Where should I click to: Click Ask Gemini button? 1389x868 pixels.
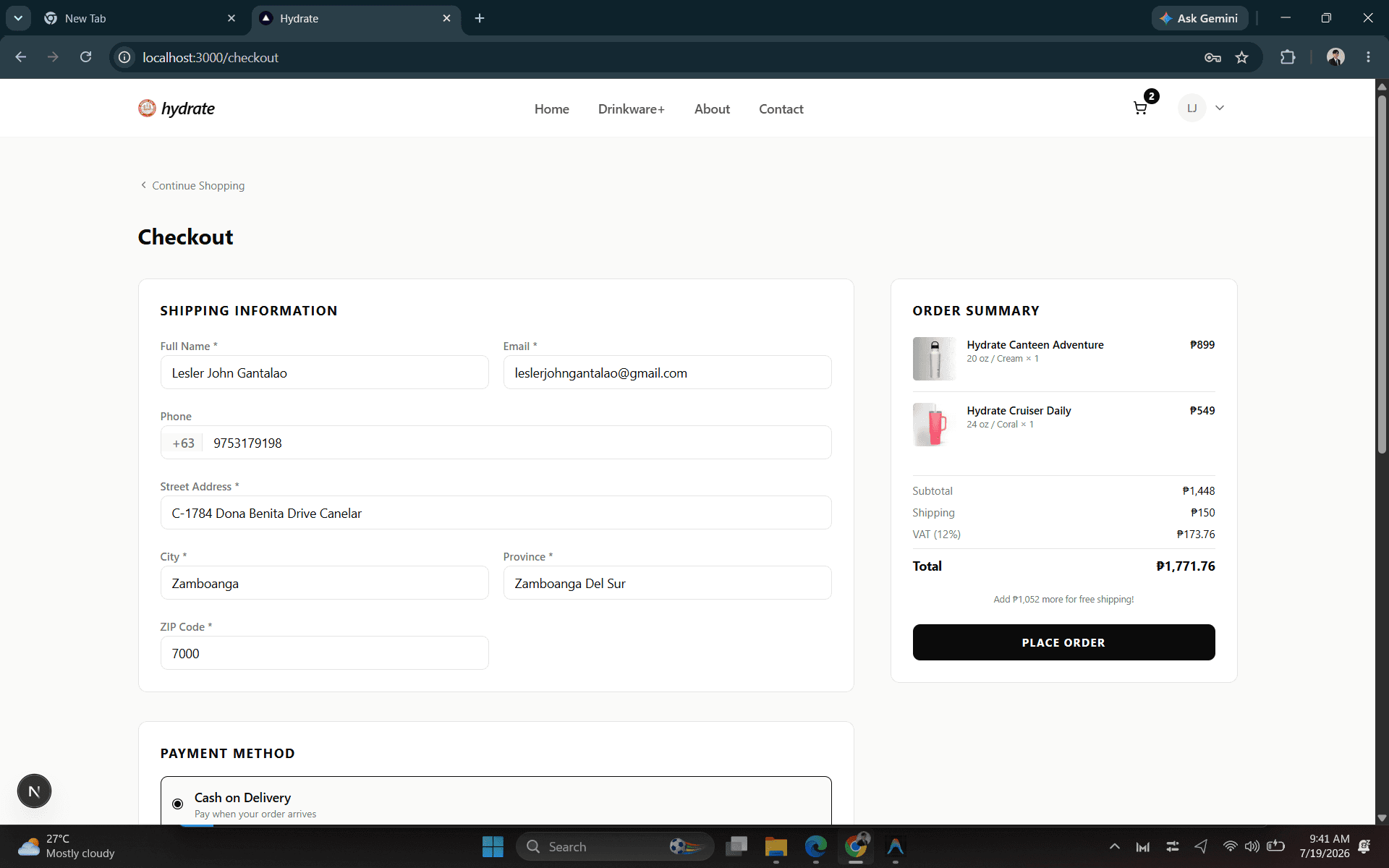[1199, 18]
